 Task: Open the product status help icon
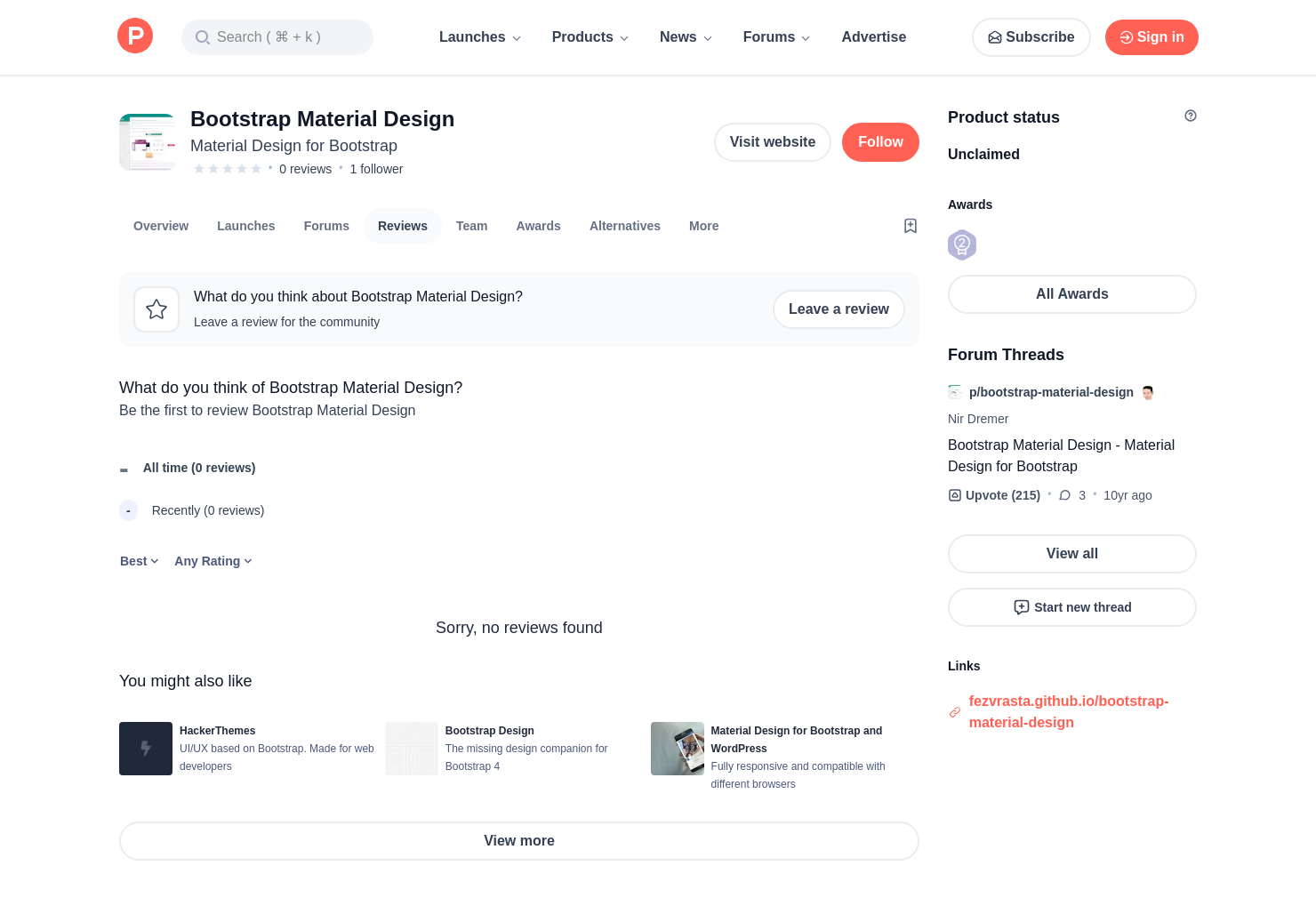tap(1190, 116)
